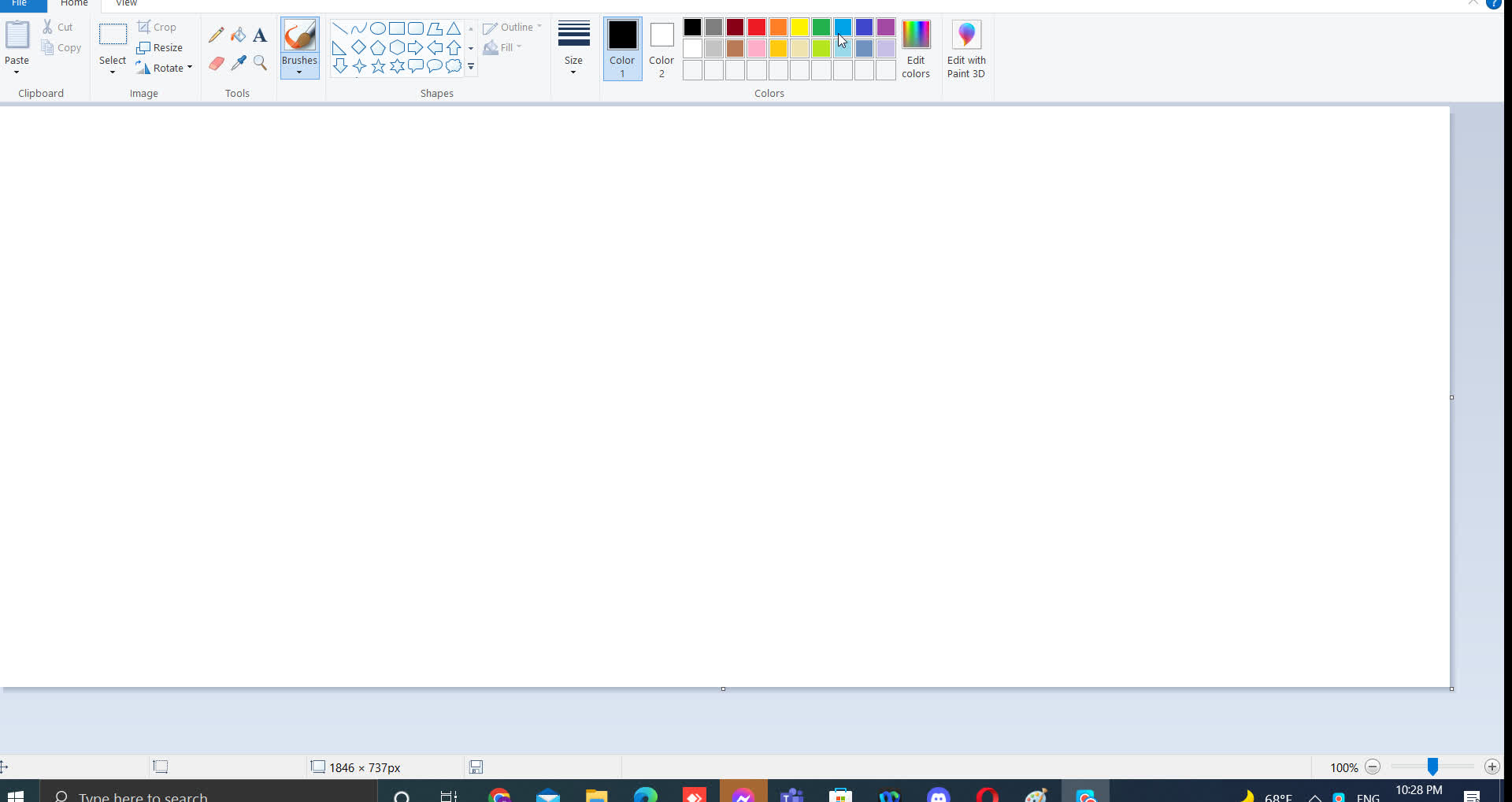
Task: Choose the Triangle shape
Action: point(454,28)
